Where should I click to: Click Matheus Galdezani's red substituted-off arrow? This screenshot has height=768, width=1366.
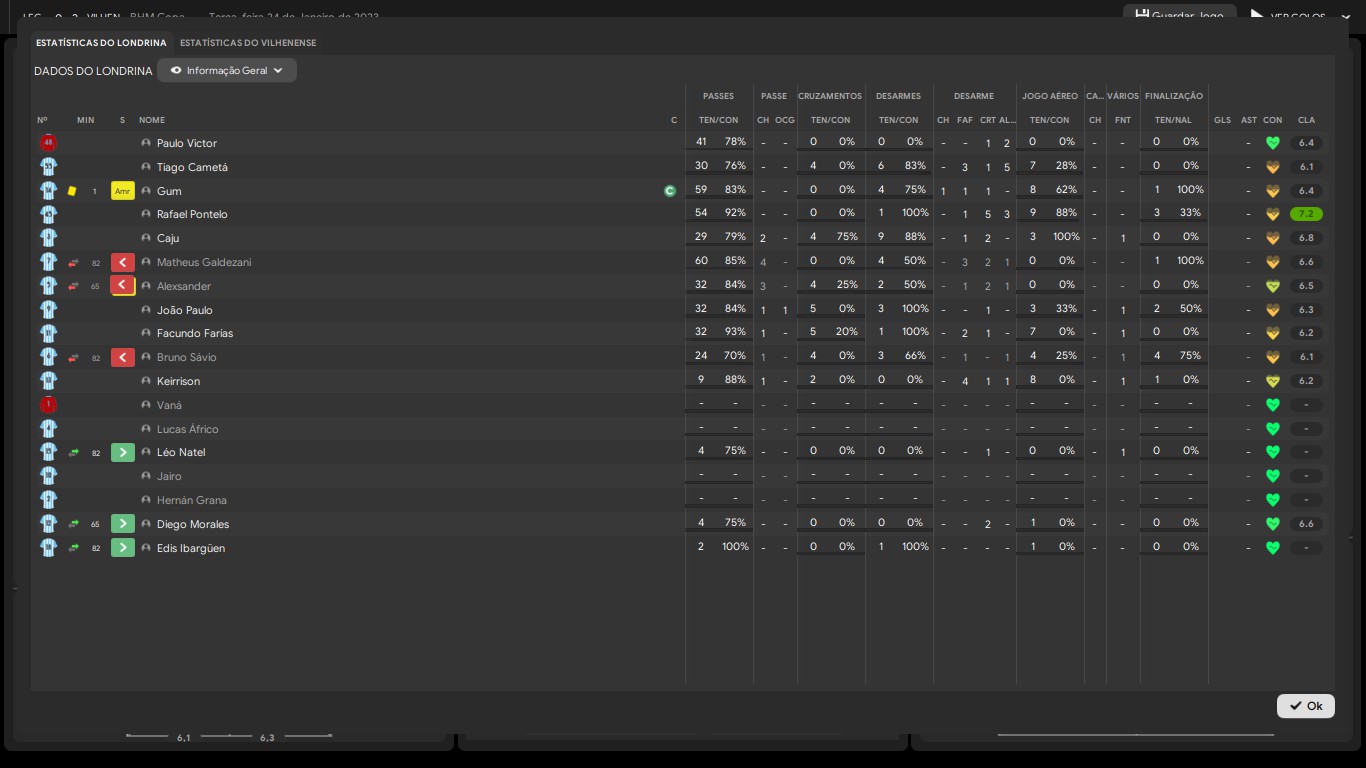123,262
